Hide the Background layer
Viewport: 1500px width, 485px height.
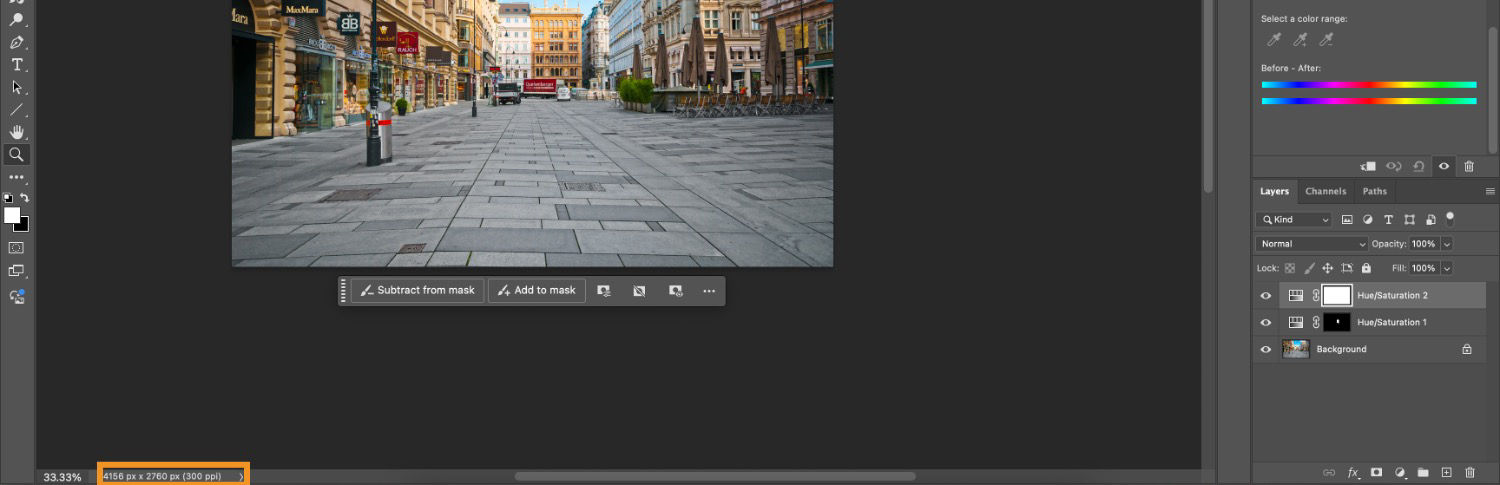click(1266, 349)
